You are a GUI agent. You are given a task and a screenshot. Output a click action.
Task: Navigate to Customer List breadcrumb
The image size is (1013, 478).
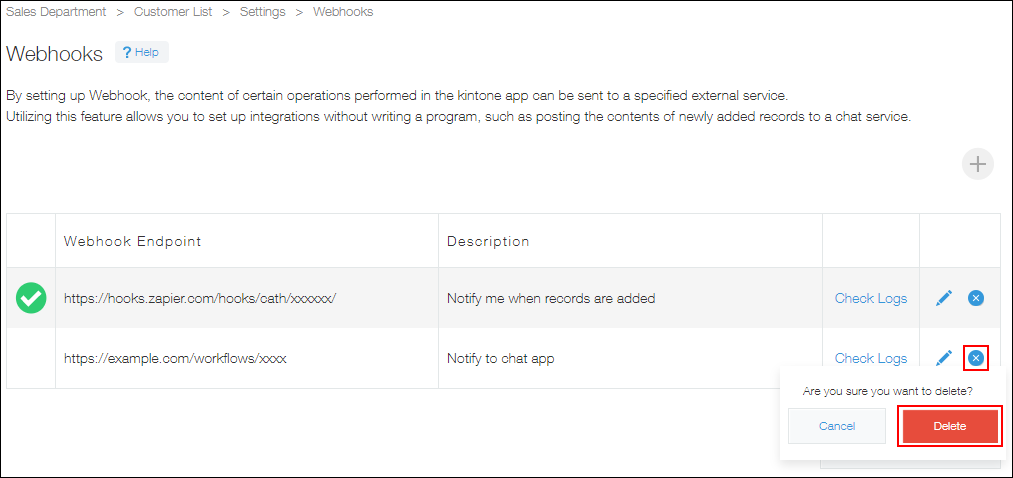point(175,12)
